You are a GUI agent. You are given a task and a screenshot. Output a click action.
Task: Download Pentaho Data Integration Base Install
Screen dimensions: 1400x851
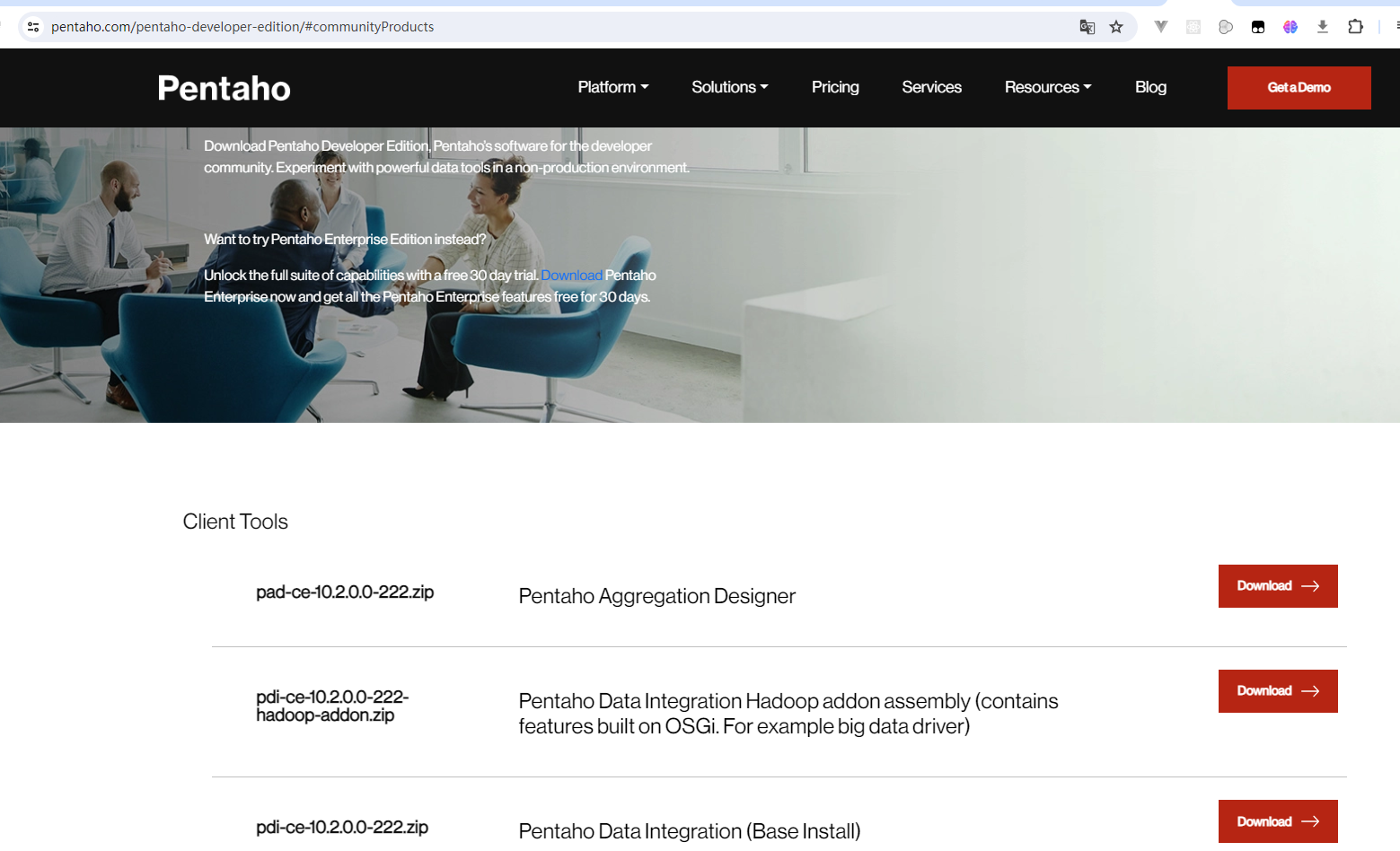[1278, 821]
